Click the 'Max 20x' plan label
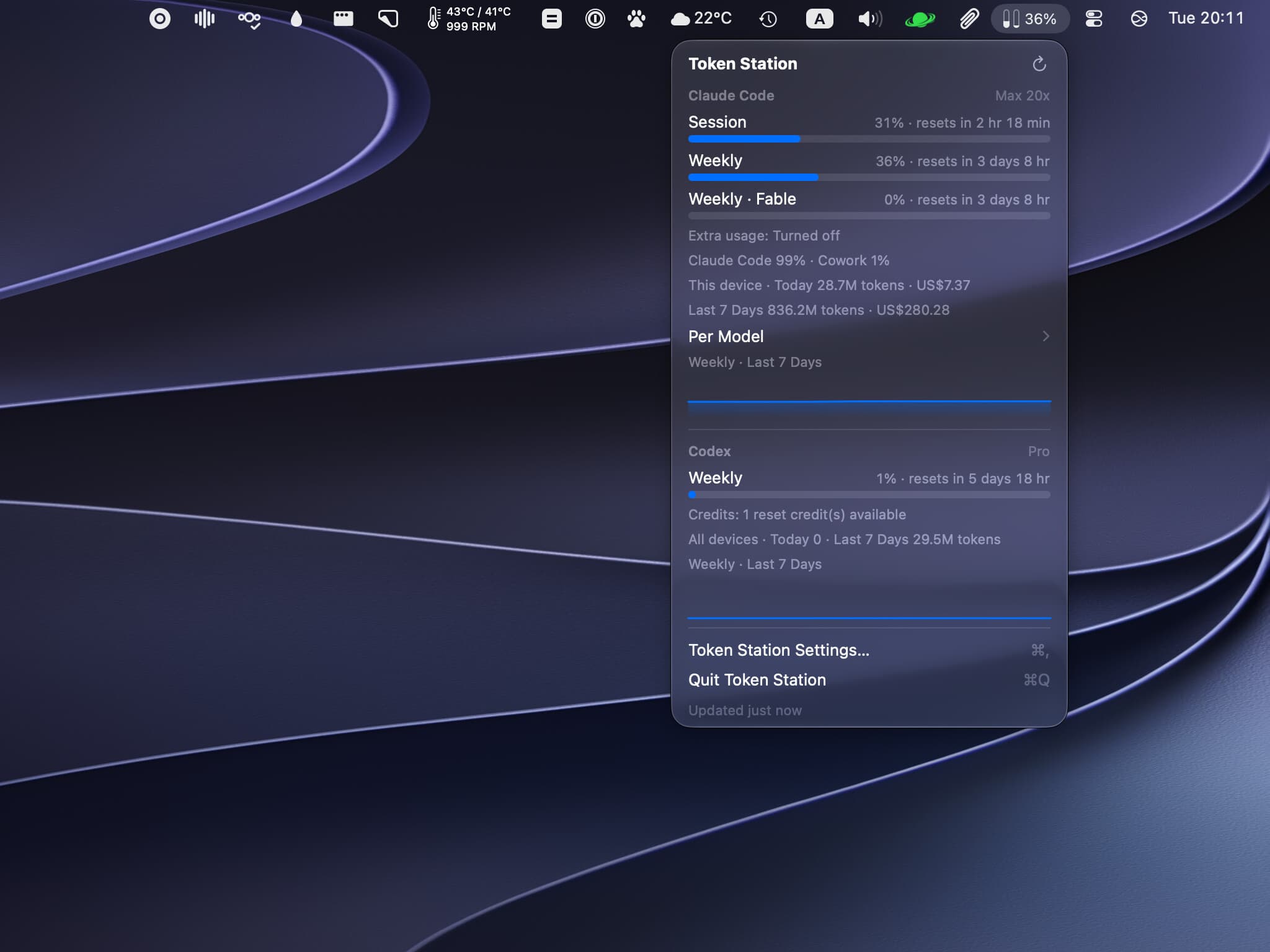The height and width of the screenshot is (952, 1270). tap(1022, 96)
